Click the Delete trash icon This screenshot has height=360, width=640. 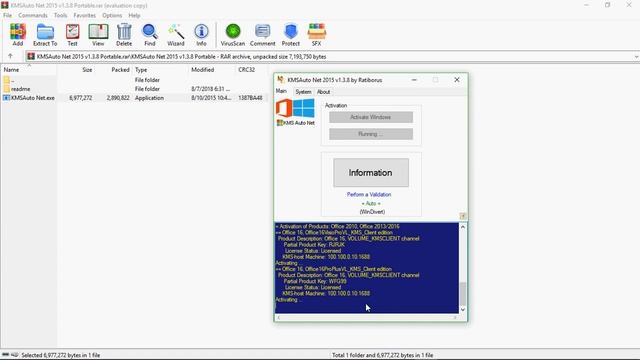point(124,34)
